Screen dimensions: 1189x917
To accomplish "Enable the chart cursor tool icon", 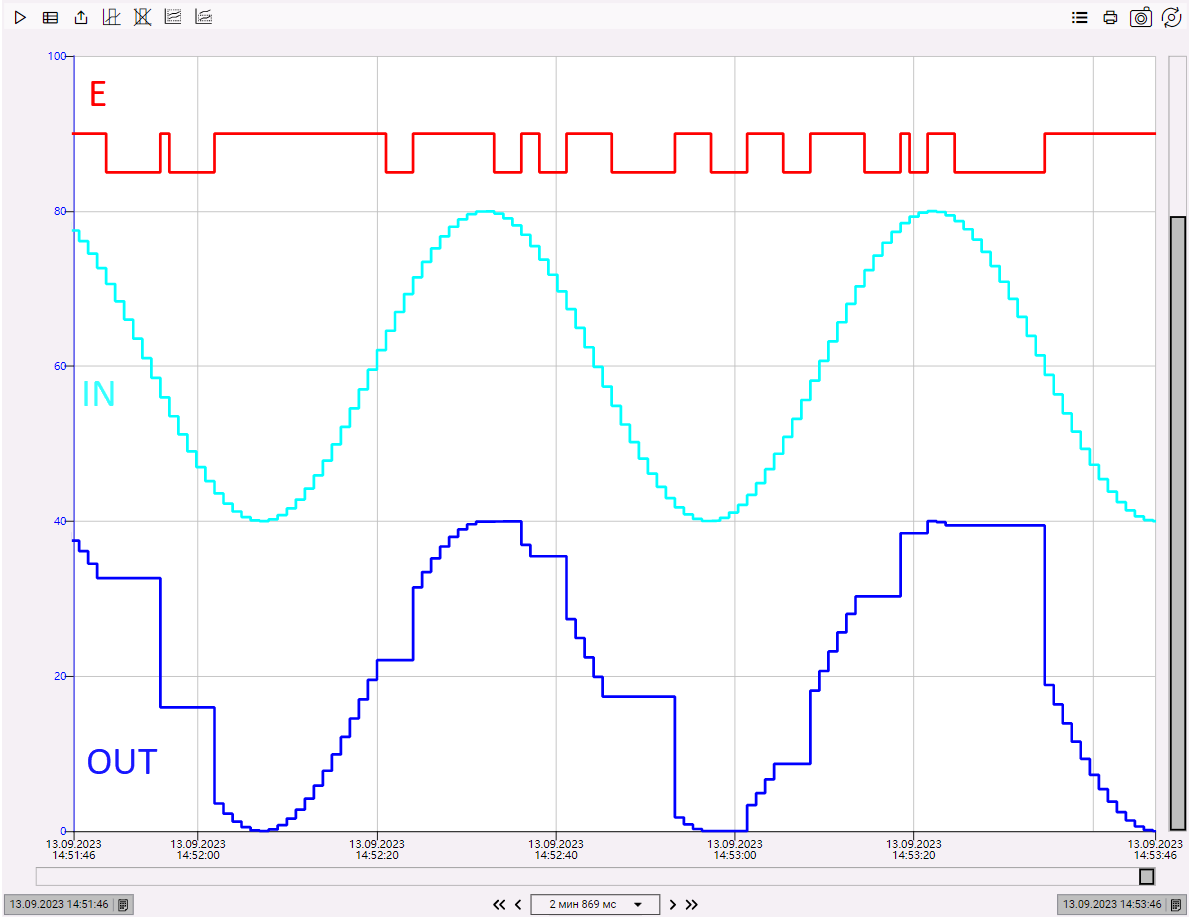I will pos(111,17).
